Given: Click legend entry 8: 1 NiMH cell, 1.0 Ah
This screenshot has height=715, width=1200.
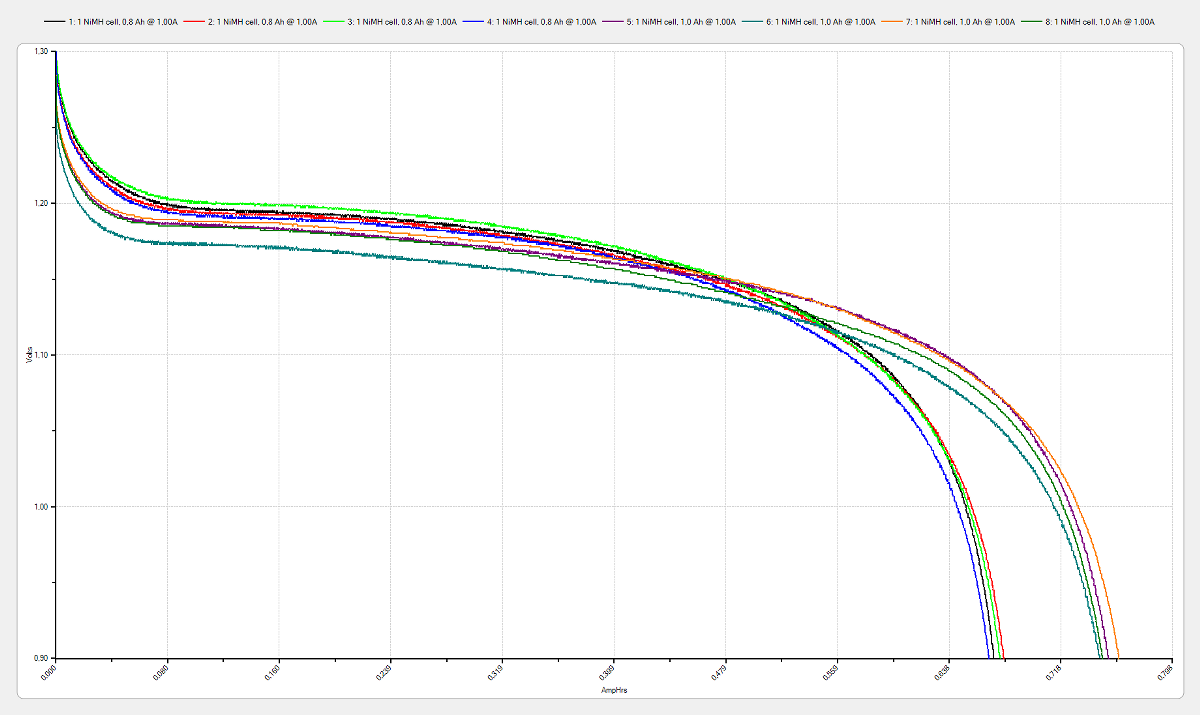Looking at the screenshot, I should pos(1100,21).
